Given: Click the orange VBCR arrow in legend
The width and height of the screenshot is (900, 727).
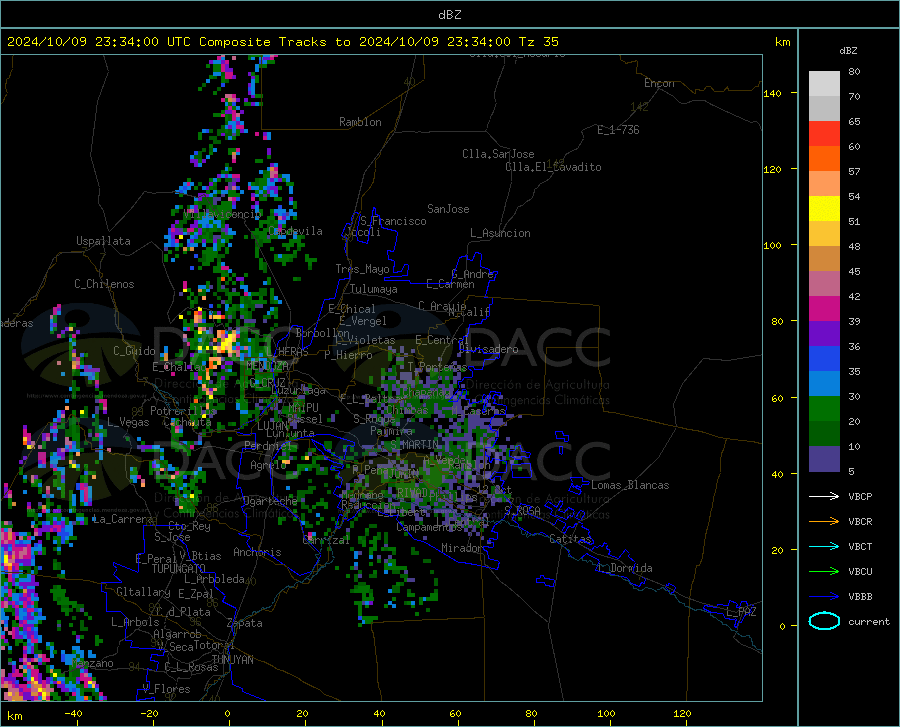Looking at the screenshot, I should 824,522.
